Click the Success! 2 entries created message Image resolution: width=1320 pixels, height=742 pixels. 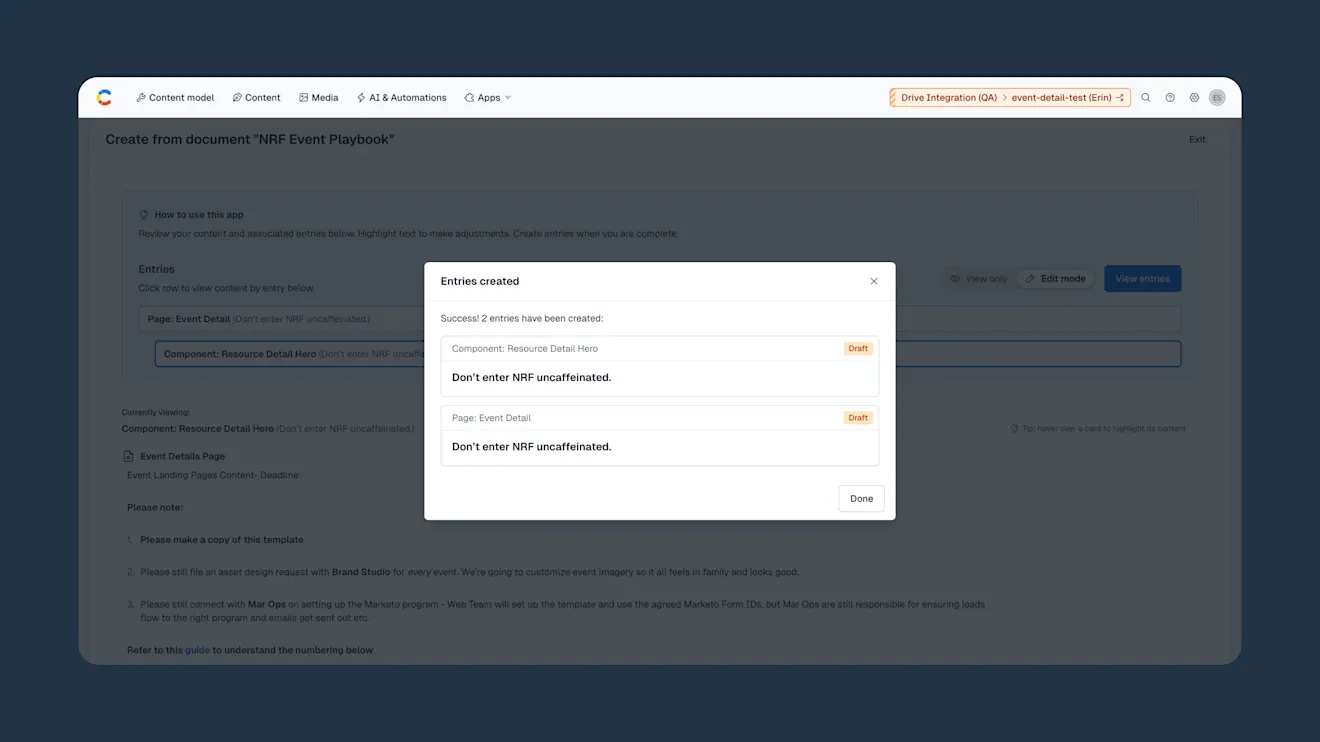pos(522,318)
